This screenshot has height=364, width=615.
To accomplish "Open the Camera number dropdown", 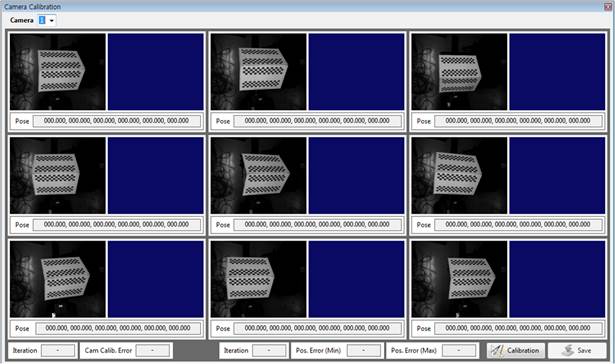I will pyautogui.click(x=47, y=20).
